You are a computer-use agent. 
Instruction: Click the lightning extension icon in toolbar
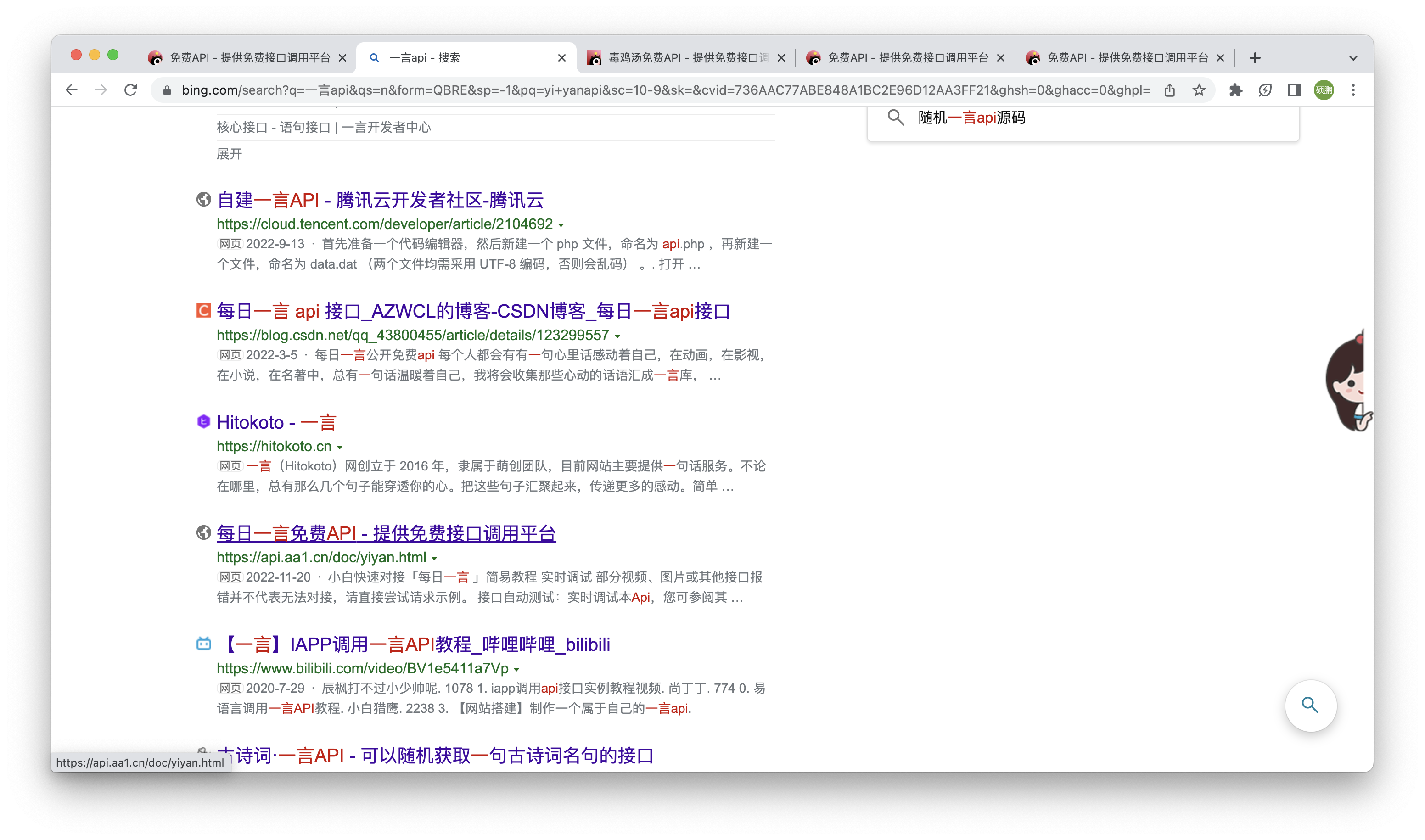[1265, 90]
